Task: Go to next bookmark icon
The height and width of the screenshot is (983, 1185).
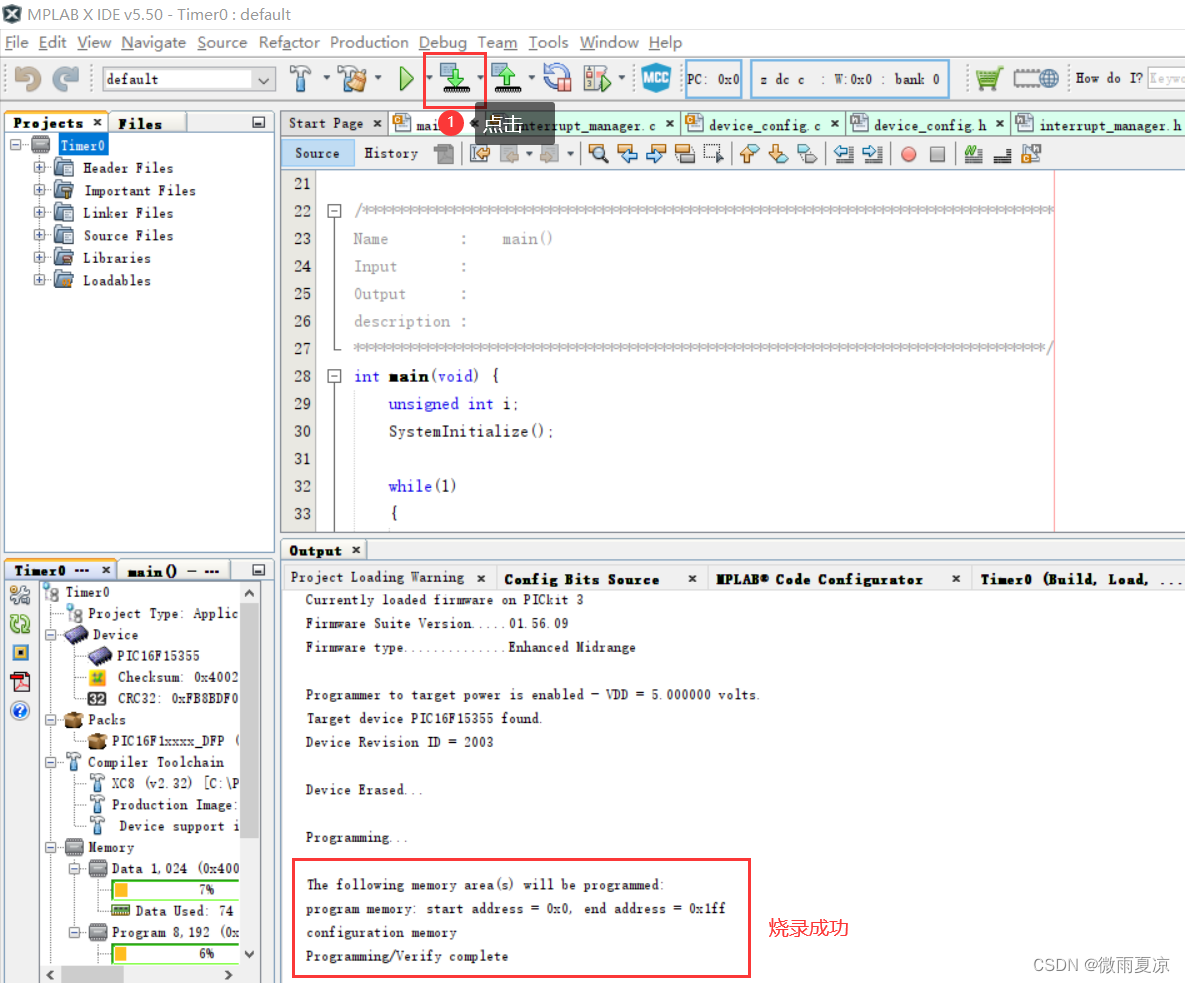Action: point(778,154)
